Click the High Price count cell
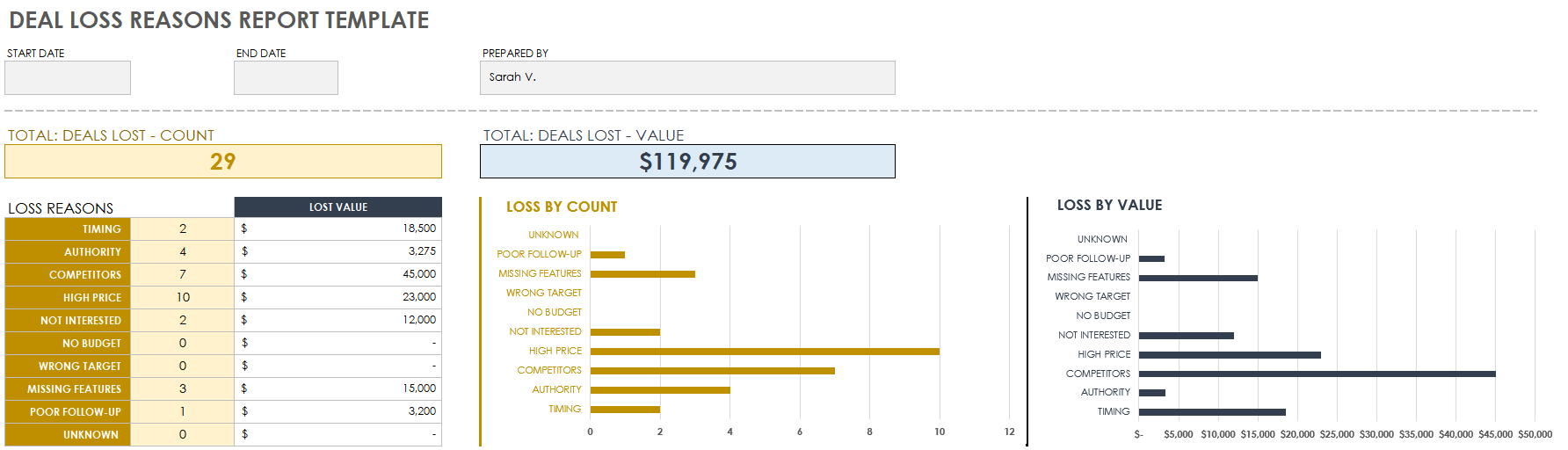 pyautogui.click(x=183, y=298)
